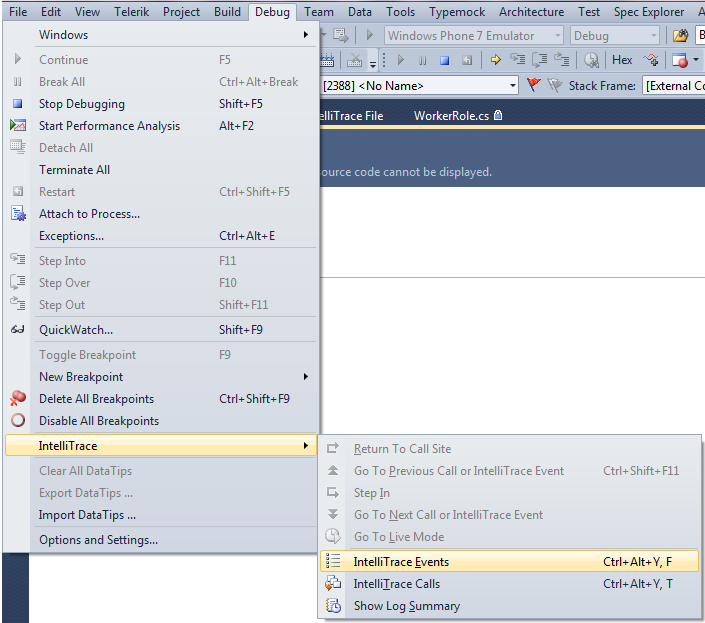Click the Delete All Breakpoints menu icon

(x=18, y=398)
